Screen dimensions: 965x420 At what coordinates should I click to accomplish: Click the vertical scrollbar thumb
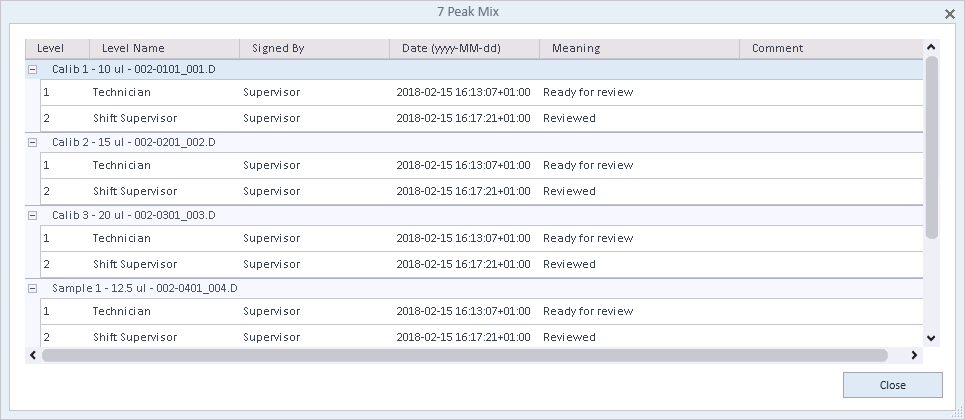(931, 147)
